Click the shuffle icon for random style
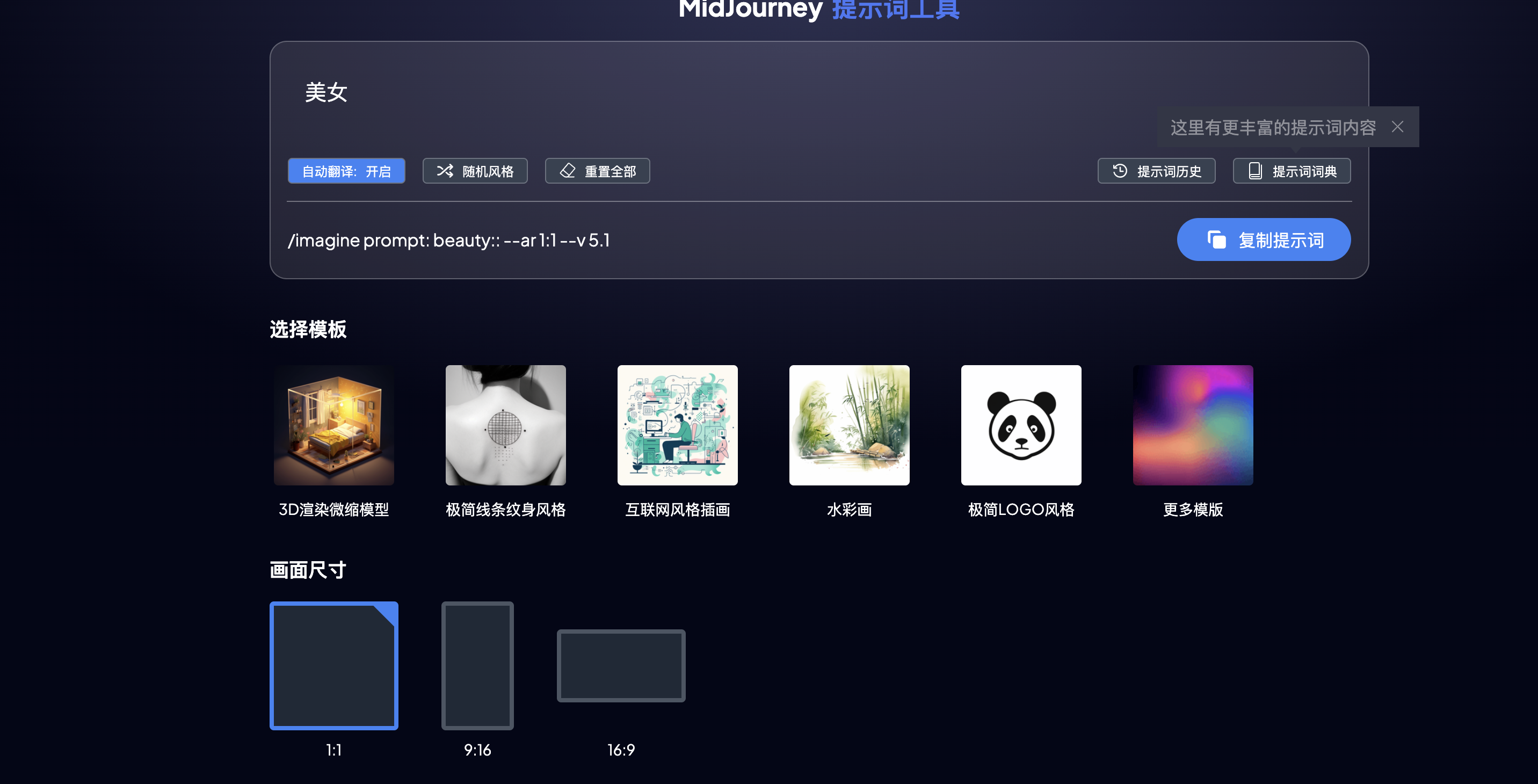The image size is (1538, 784). (x=445, y=171)
